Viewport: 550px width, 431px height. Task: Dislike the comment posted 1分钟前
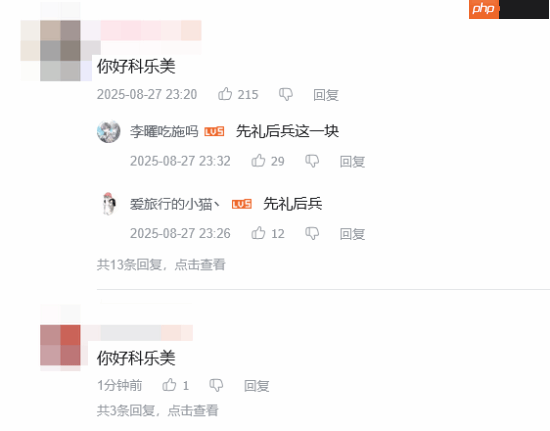(x=216, y=385)
